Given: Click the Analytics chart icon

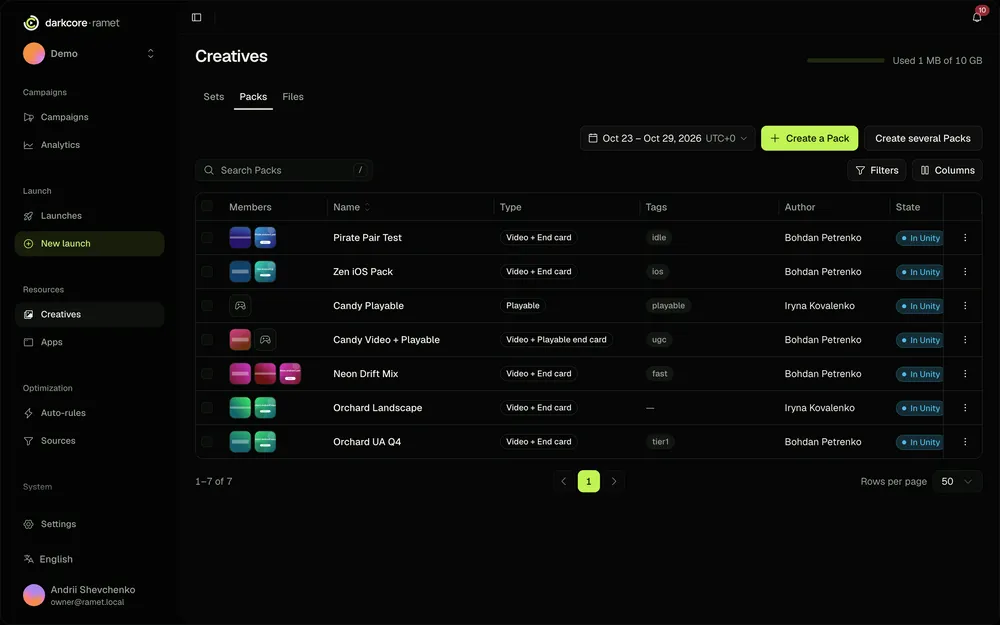Looking at the screenshot, I should point(29,145).
